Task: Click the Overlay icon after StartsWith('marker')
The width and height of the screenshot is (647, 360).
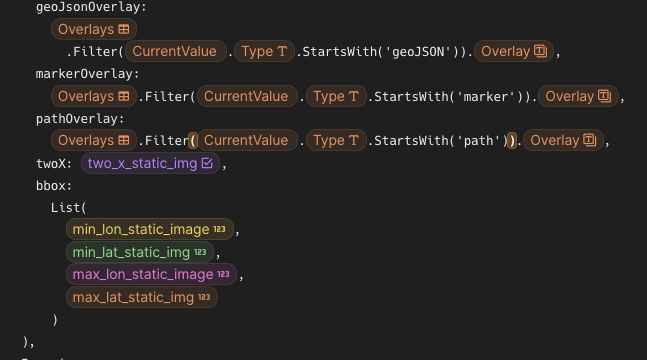Action: (x=604, y=96)
